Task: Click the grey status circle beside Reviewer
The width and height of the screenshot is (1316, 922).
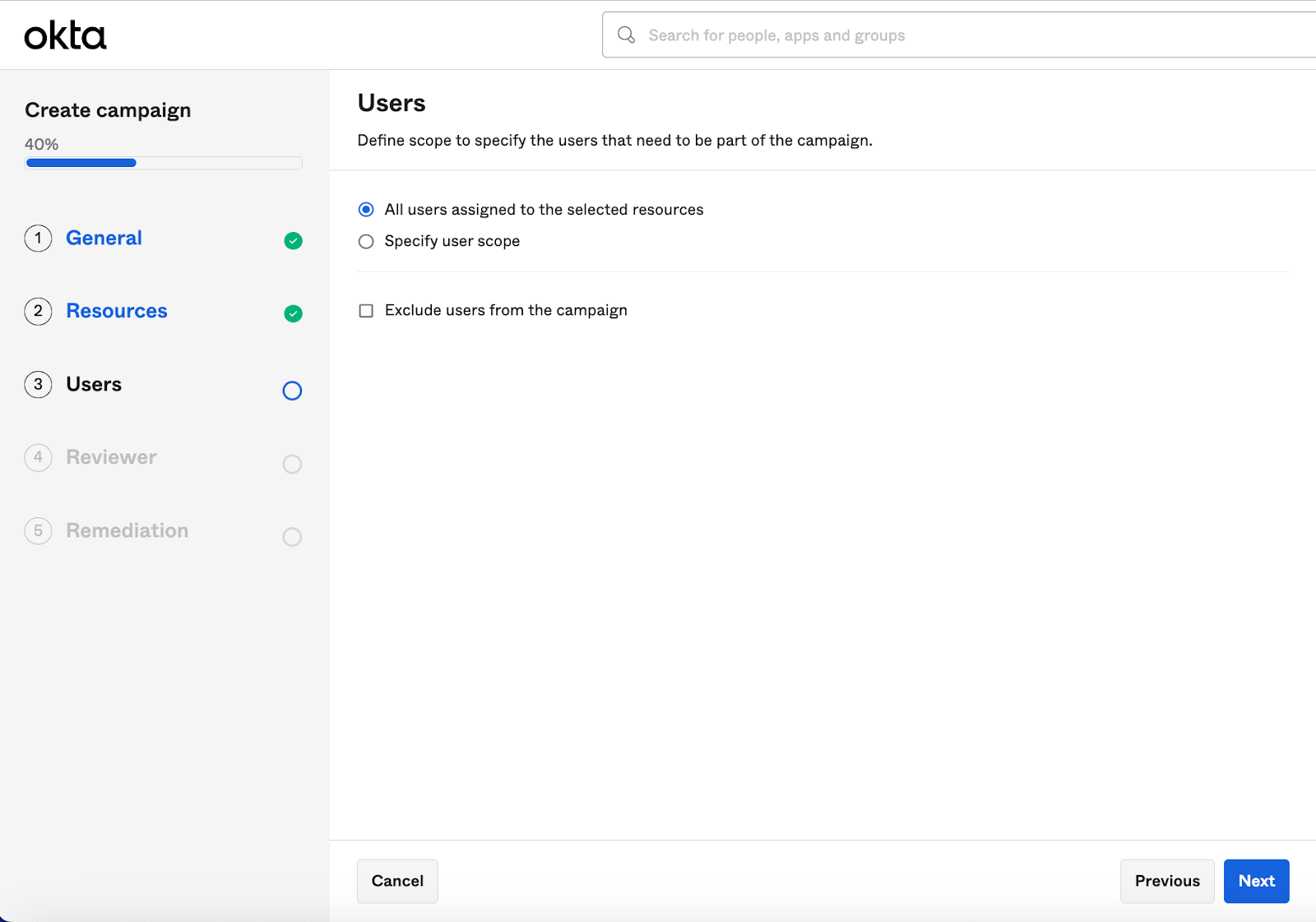Action: (x=292, y=464)
